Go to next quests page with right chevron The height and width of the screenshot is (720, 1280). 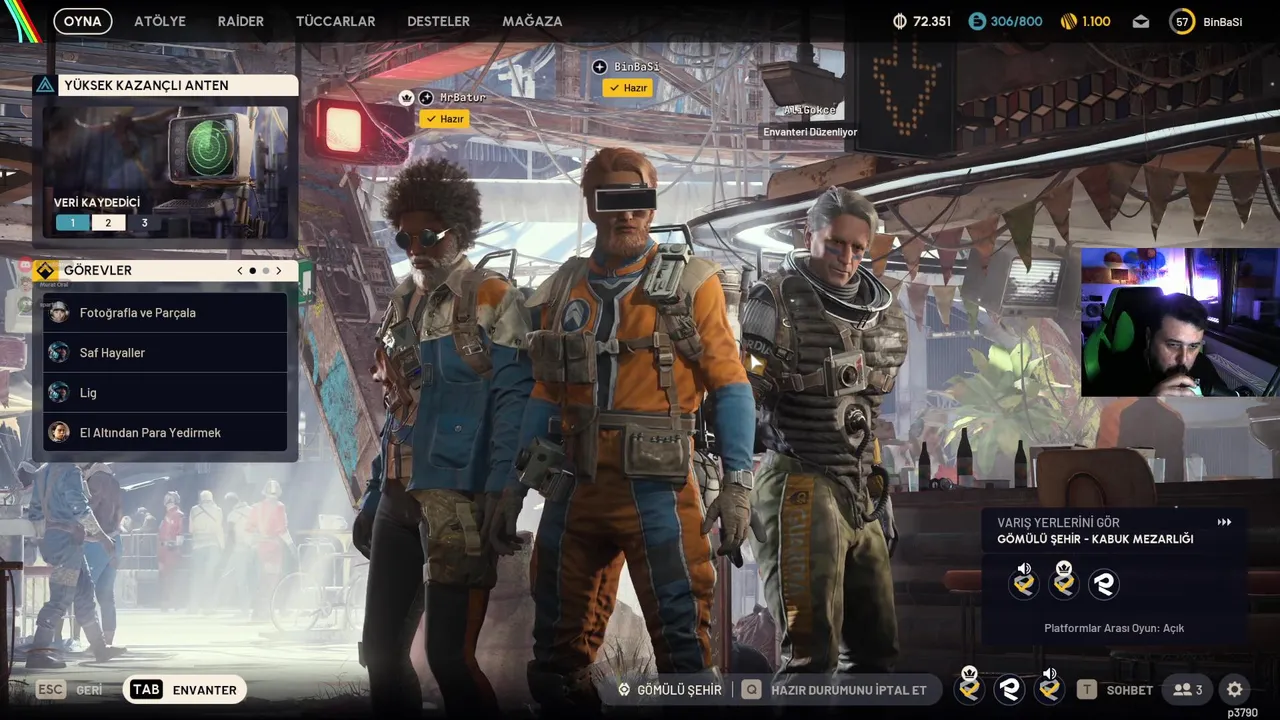pyautogui.click(x=278, y=270)
